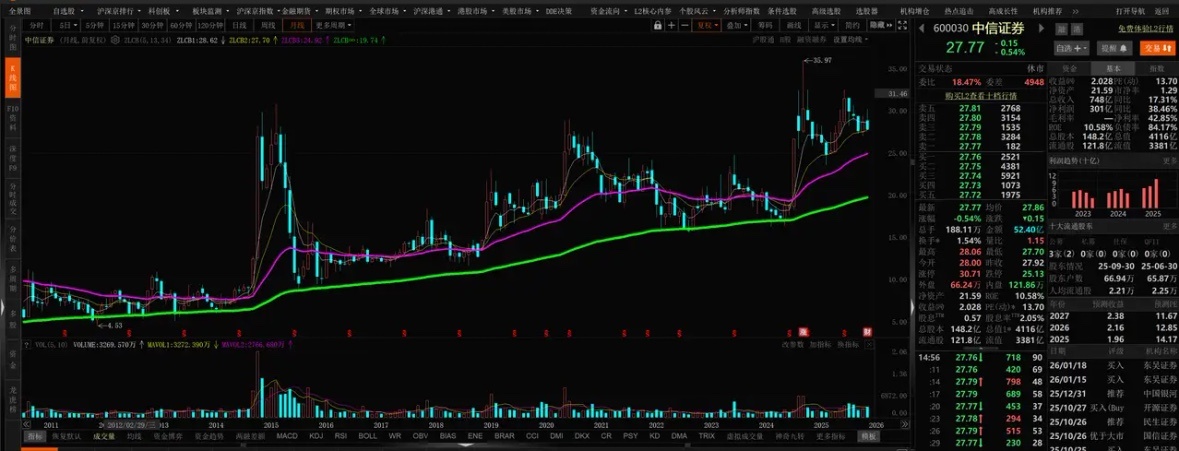The width and height of the screenshot is (1179, 451).
Task: Open 免费体验L2行情 link
Action: click(x=1144, y=29)
